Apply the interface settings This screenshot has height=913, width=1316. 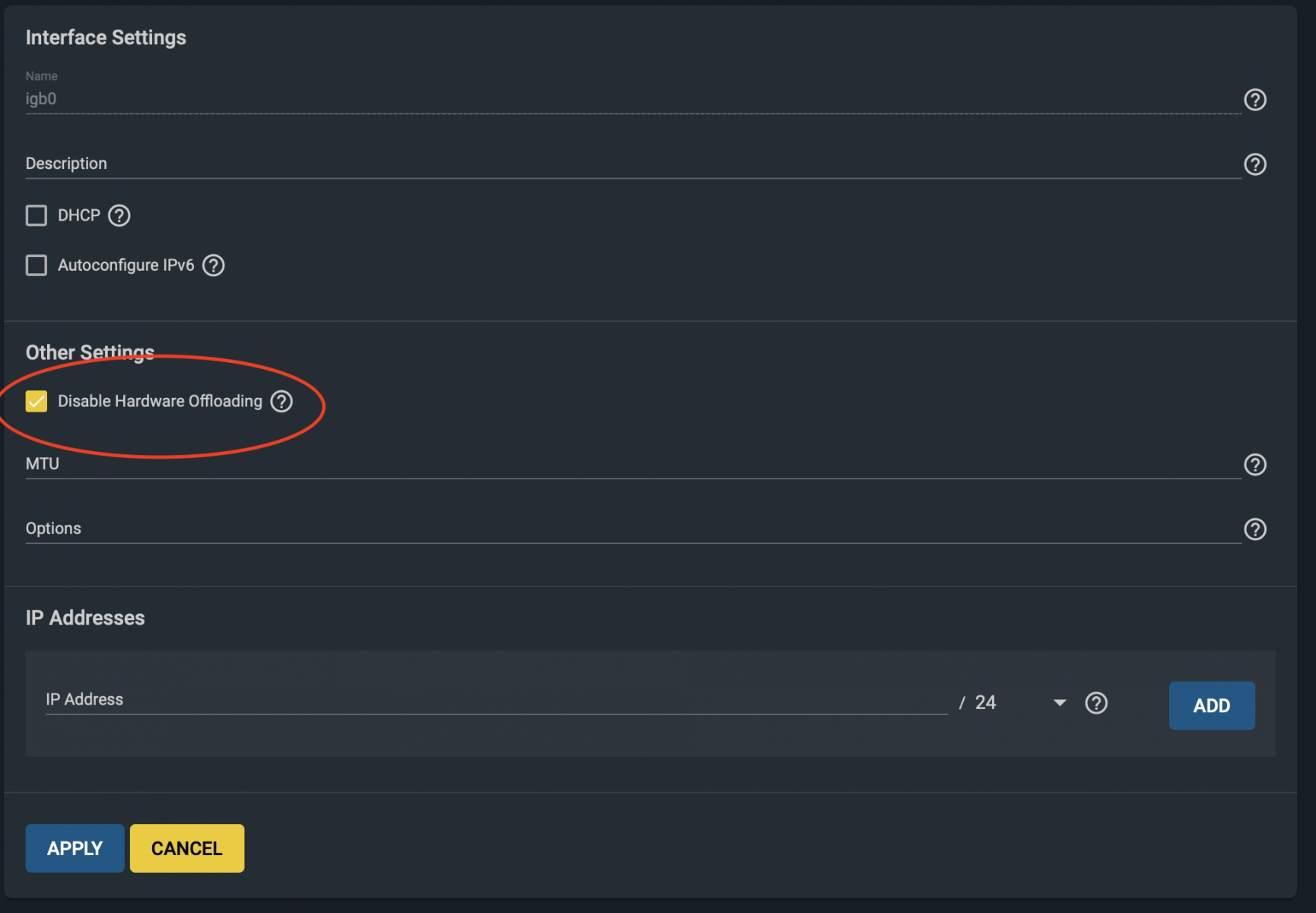pos(75,848)
